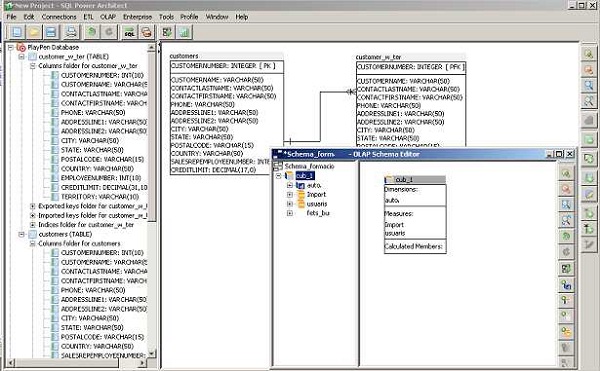This screenshot has height=371, width=600.
Task: Open the Connections menu
Action: [59, 17]
